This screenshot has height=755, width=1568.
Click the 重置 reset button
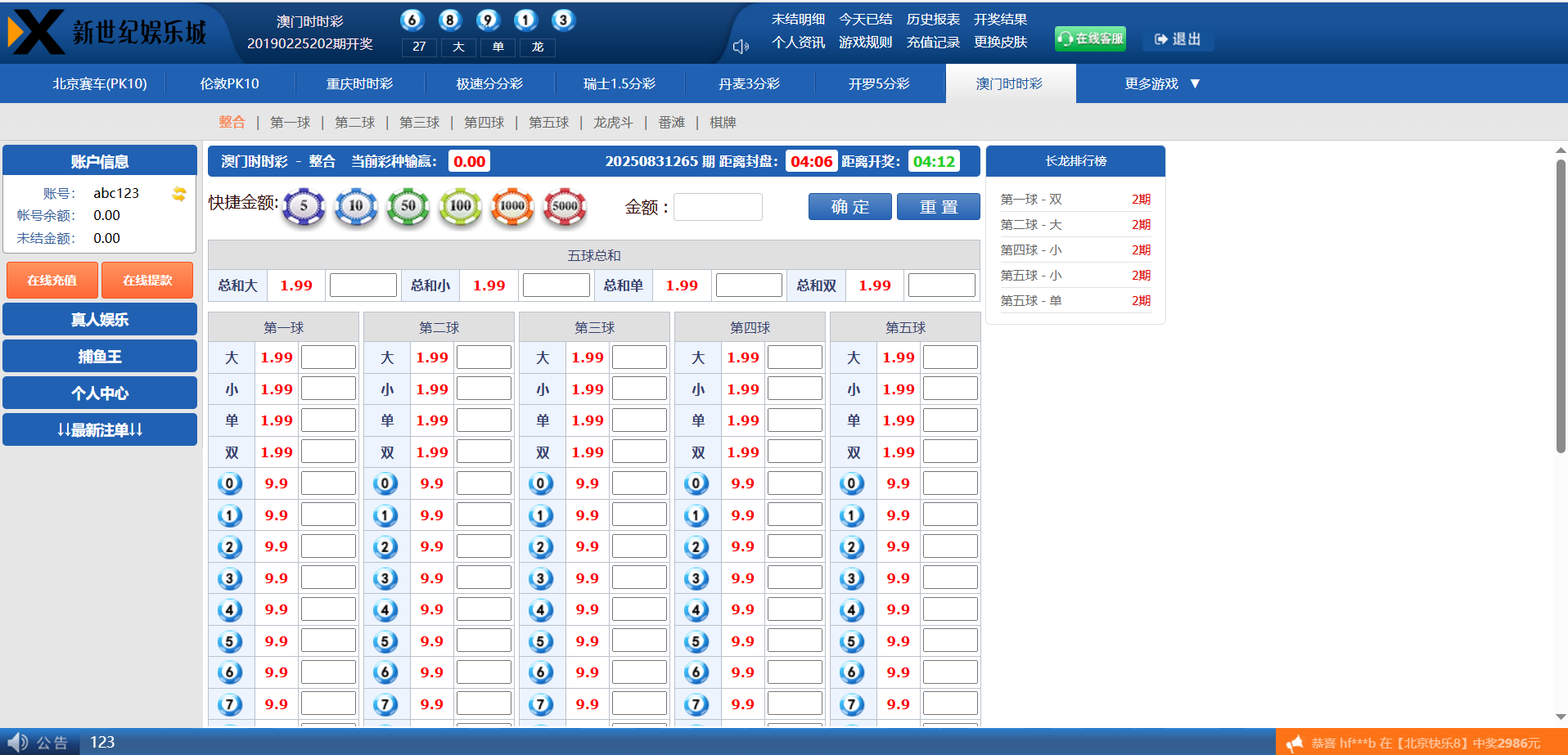[x=938, y=207]
